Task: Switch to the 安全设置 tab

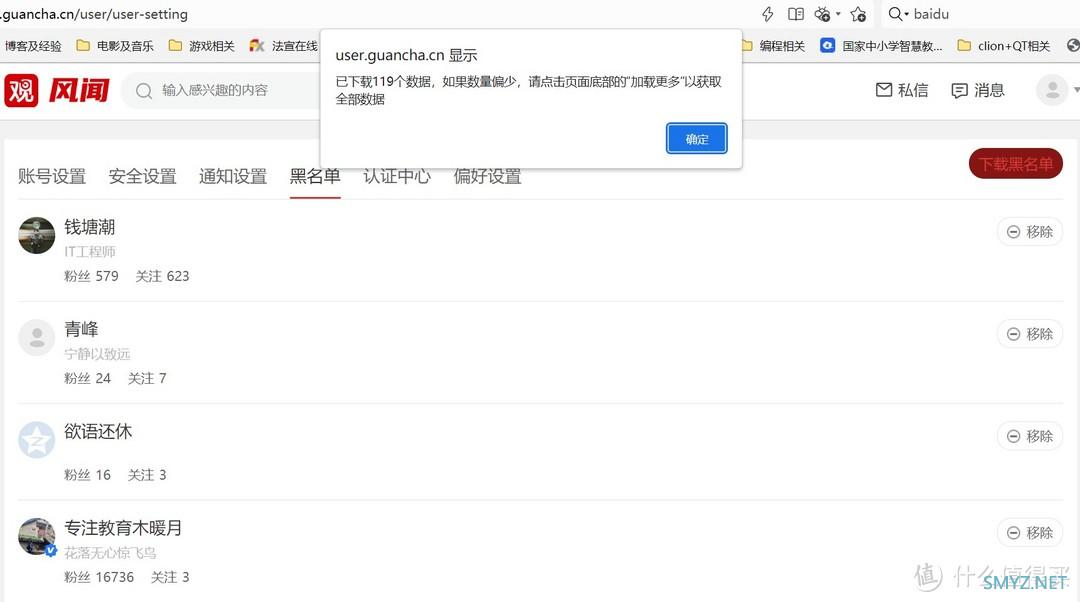Action: pos(142,176)
